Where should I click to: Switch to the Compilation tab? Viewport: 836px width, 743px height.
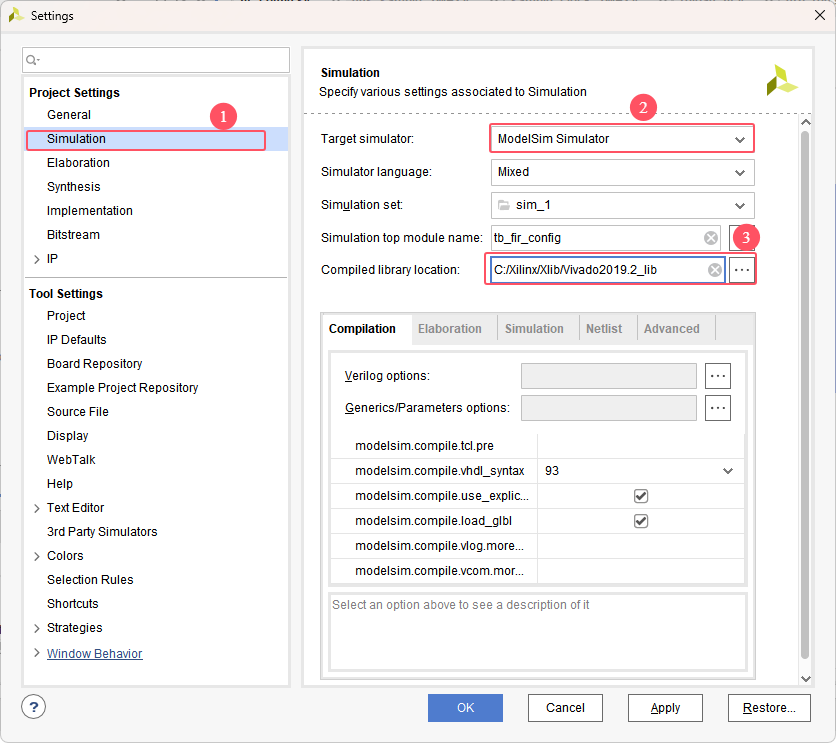coord(363,329)
